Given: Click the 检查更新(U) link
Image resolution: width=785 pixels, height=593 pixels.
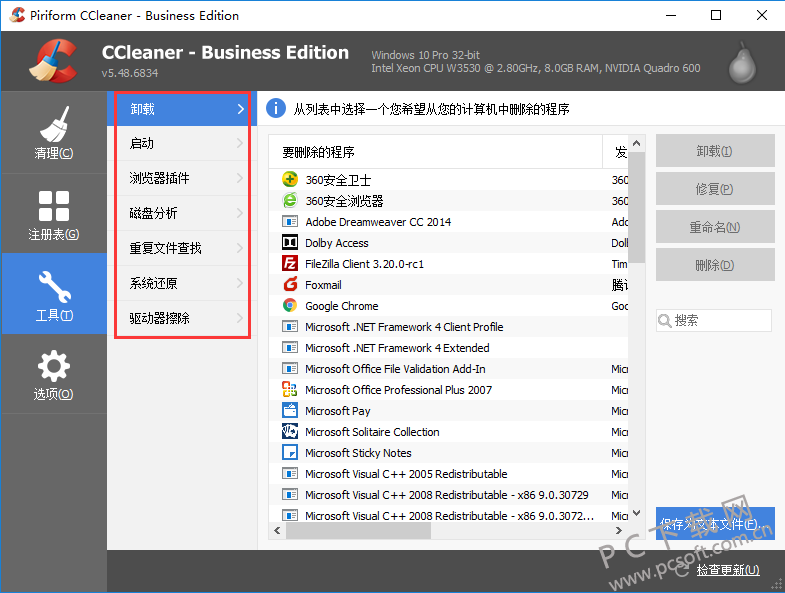Looking at the screenshot, I should pos(728,569).
